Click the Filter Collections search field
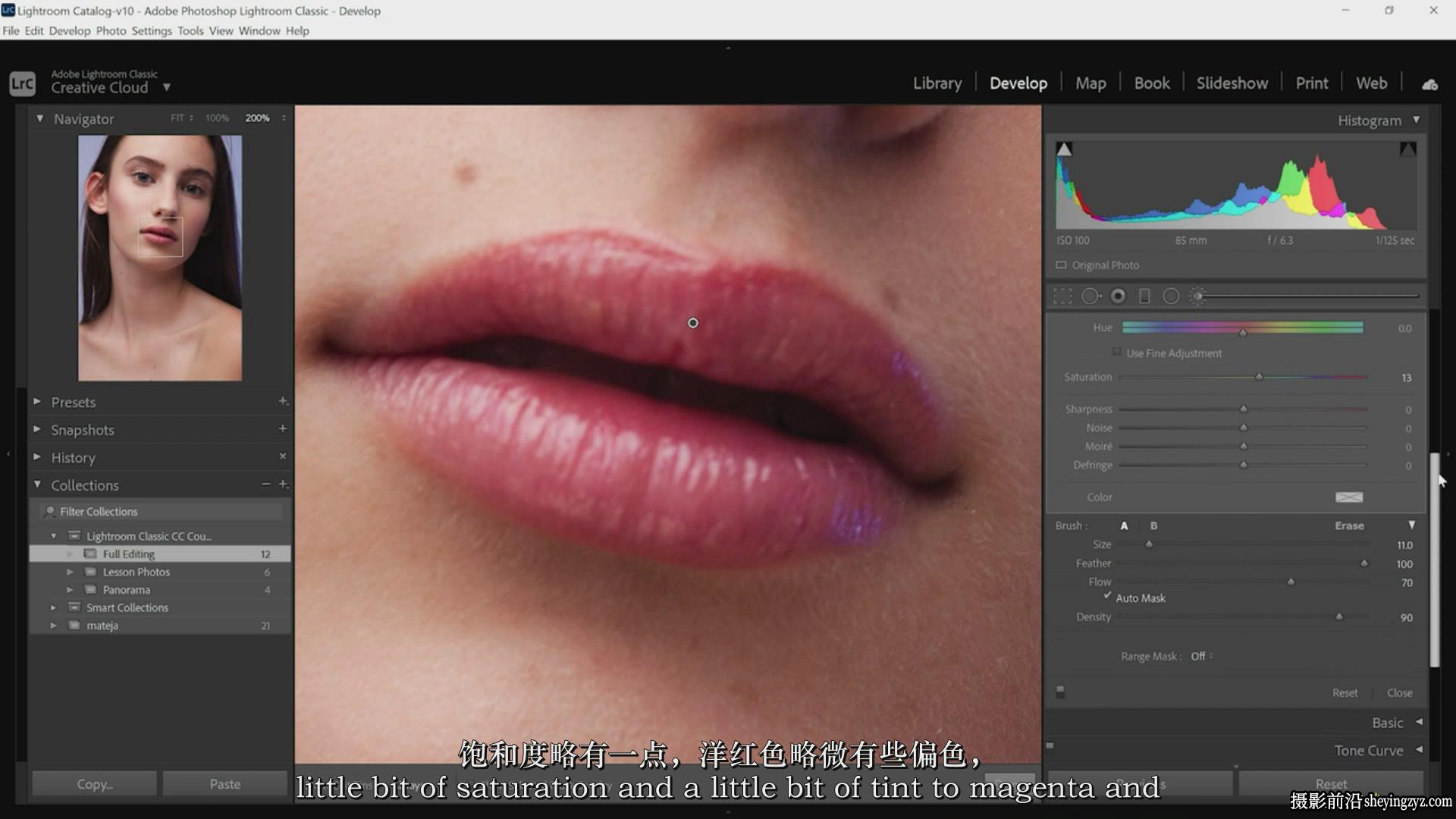 [x=161, y=511]
